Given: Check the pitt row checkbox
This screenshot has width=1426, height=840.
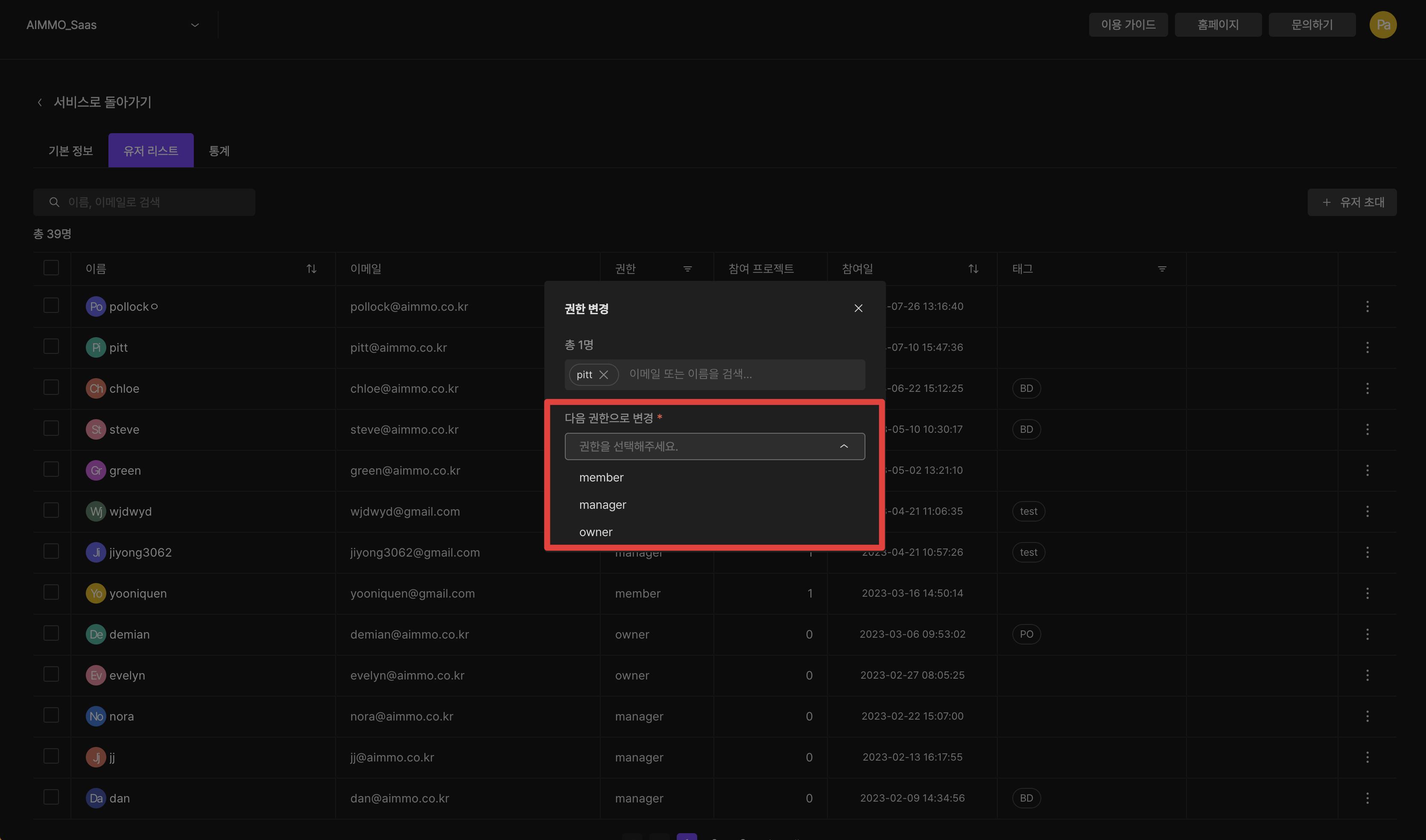Looking at the screenshot, I should coord(51,346).
